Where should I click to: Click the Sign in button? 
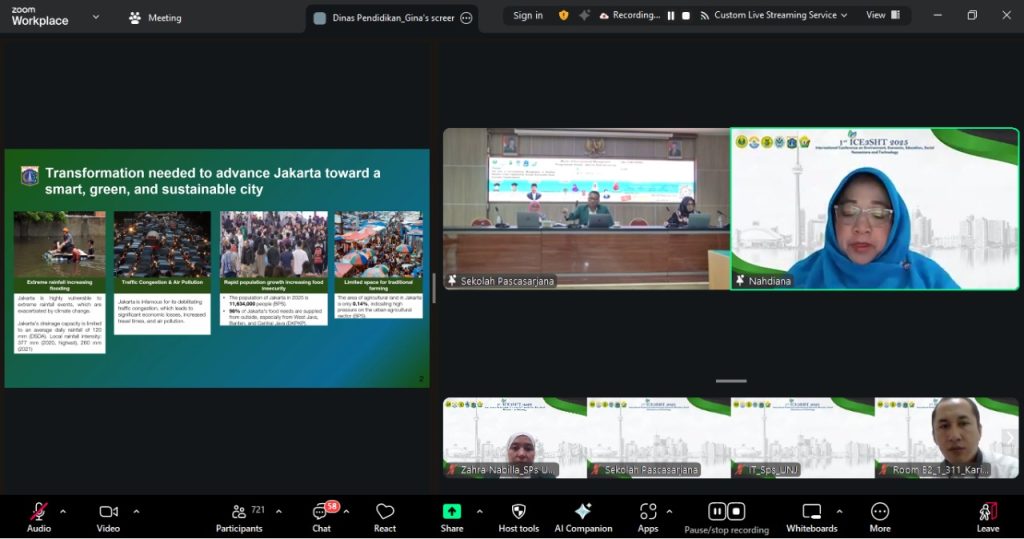point(527,15)
